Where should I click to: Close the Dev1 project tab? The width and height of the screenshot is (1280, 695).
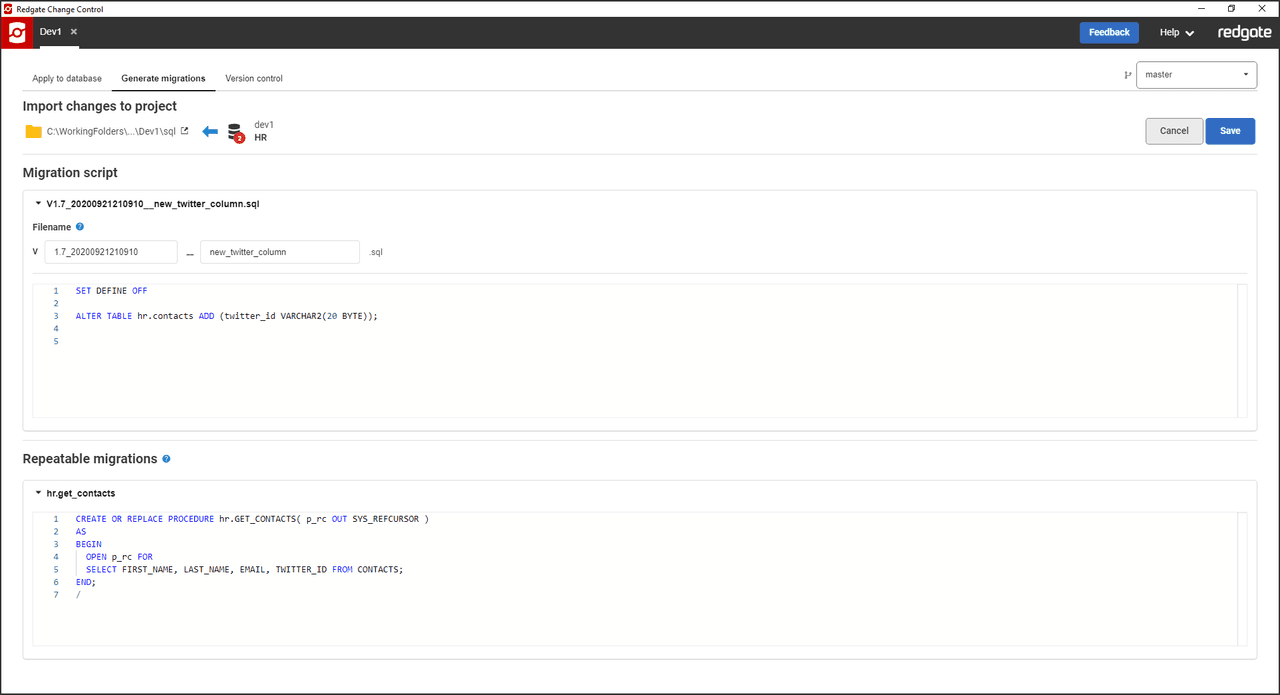[74, 32]
